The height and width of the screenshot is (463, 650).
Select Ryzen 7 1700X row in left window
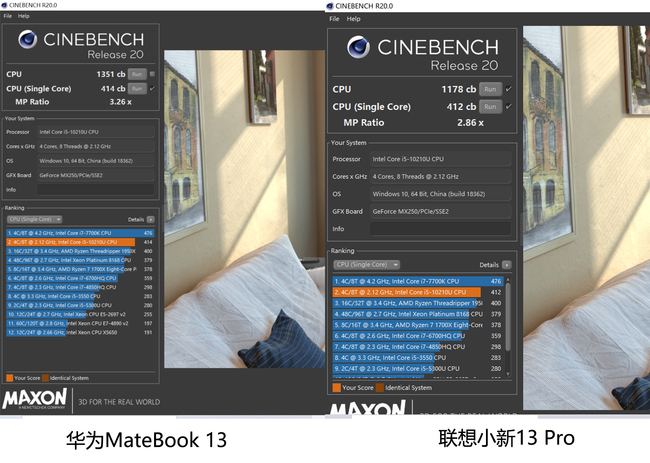click(80, 269)
